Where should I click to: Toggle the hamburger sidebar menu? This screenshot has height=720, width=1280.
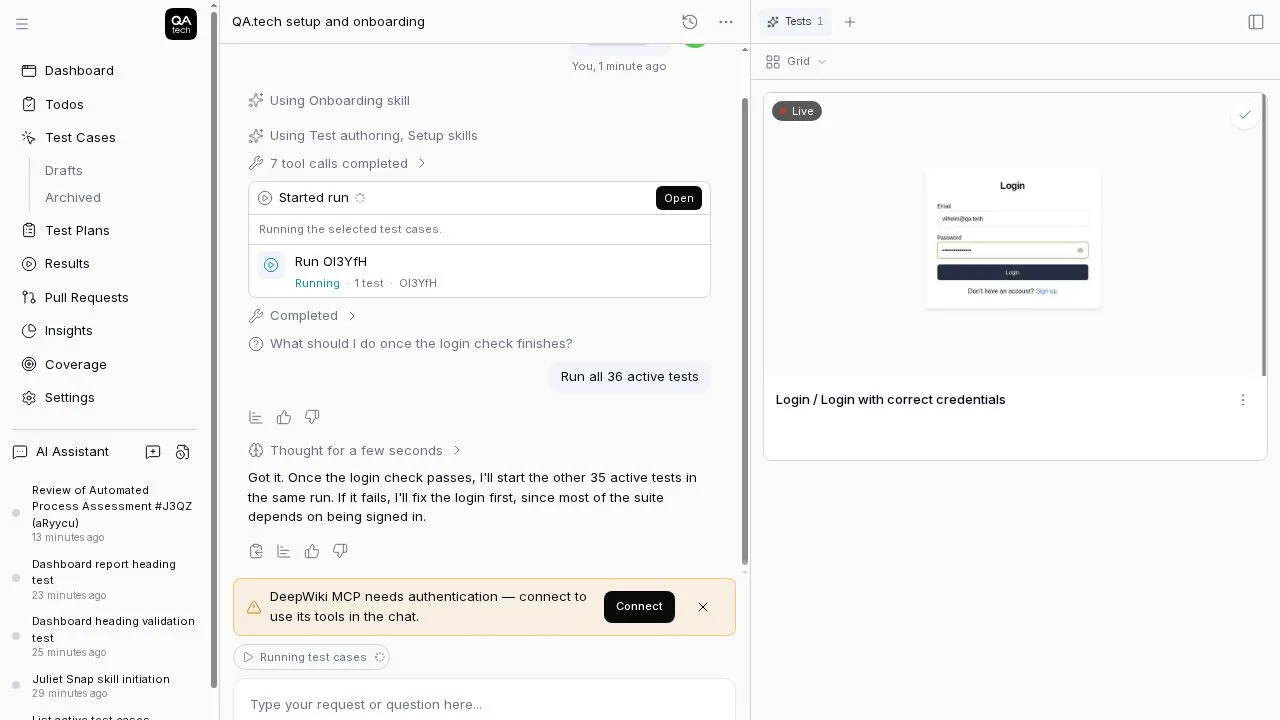click(x=22, y=24)
